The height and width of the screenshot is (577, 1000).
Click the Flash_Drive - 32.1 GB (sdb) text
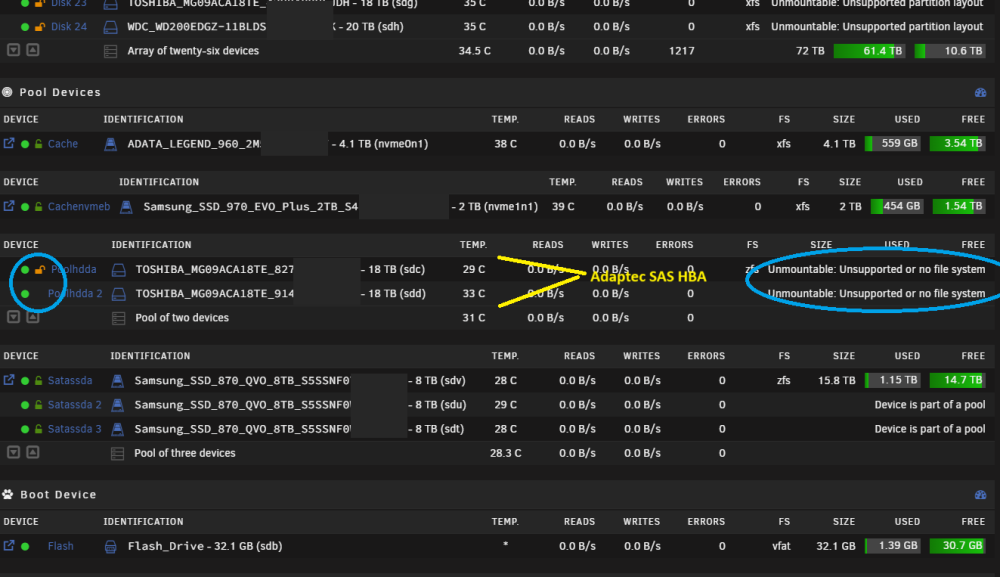tap(205, 546)
